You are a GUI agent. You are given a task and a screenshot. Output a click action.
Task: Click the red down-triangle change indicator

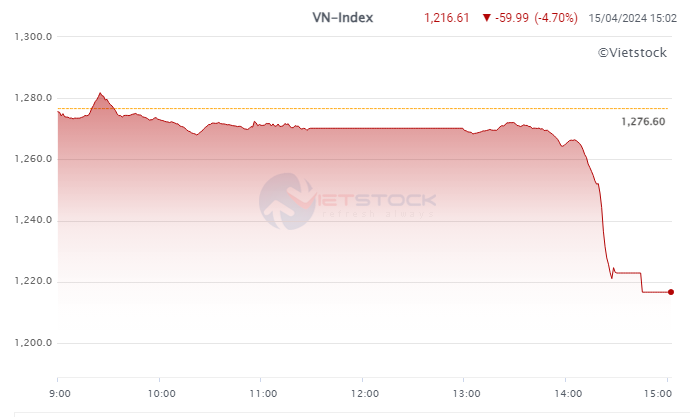pos(486,18)
